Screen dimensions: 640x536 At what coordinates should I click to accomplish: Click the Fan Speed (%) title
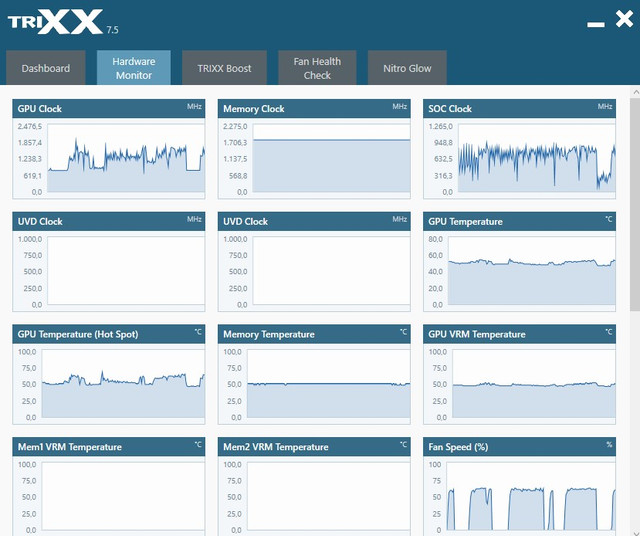click(x=458, y=447)
